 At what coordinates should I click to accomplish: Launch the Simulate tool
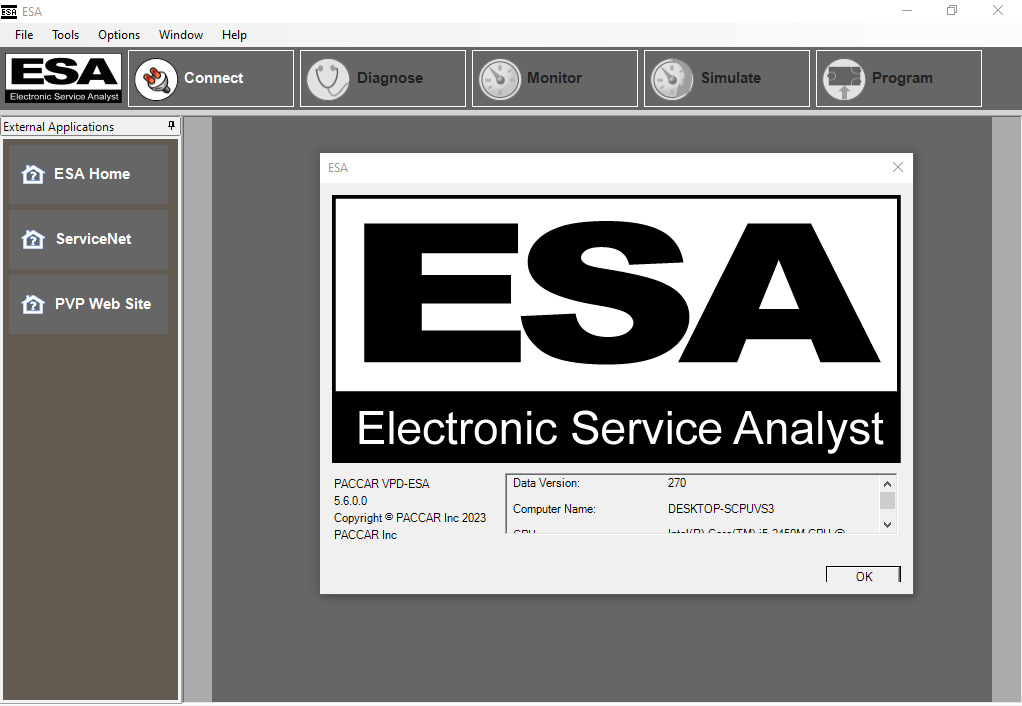pyautogui.click(x=726, y=78)
